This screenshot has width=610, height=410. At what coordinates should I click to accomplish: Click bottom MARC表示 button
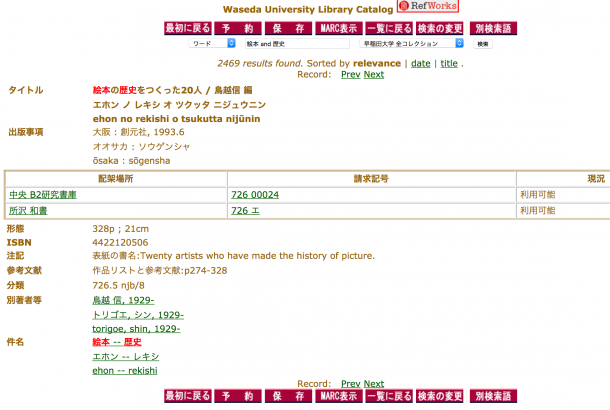(339, 396)
